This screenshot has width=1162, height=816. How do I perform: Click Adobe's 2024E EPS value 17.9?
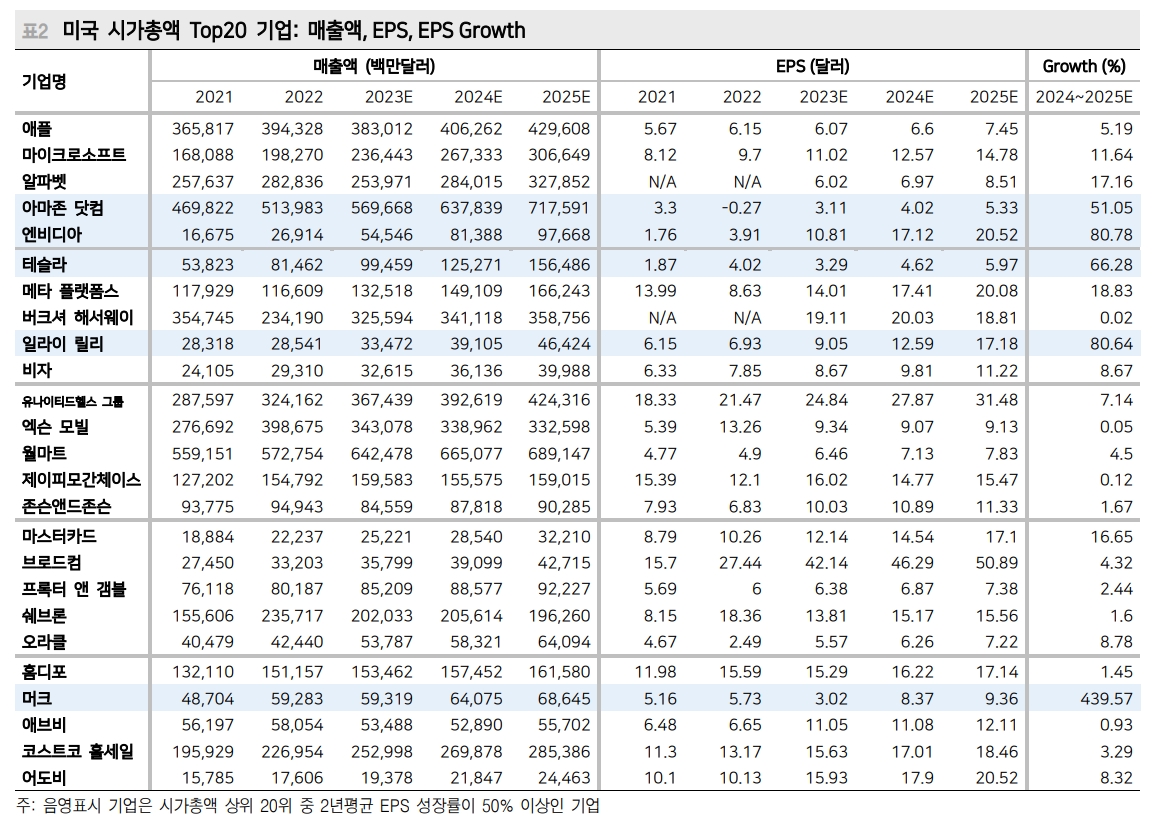(x=917, y=778)
